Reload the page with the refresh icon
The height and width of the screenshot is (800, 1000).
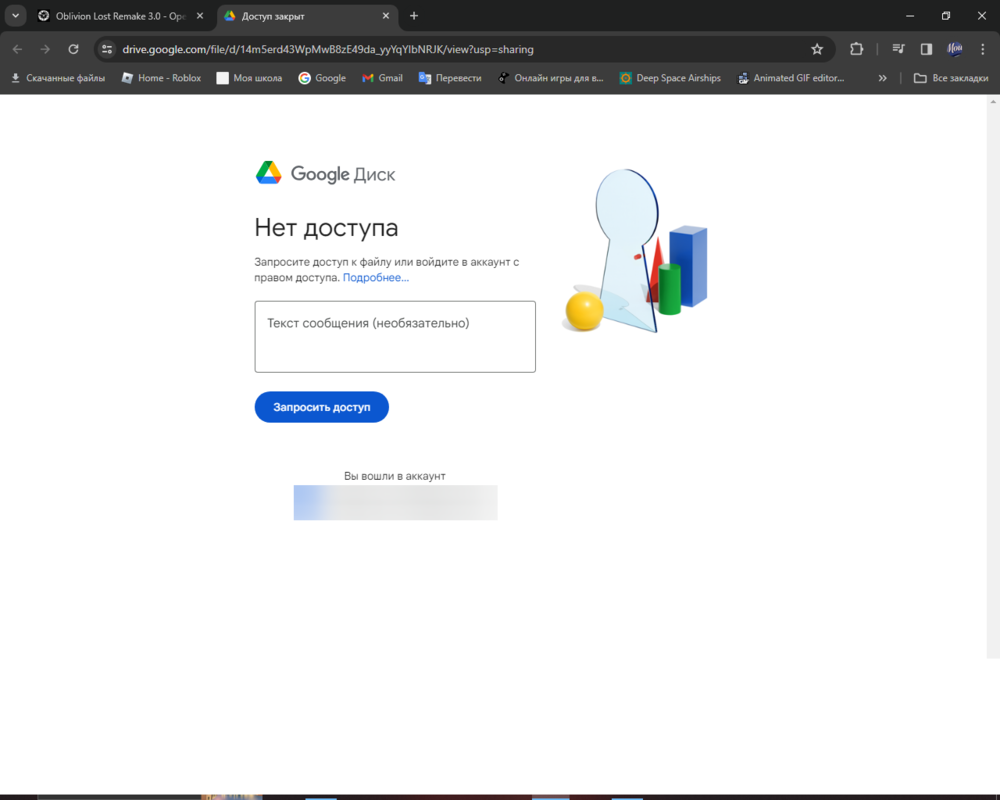73,49
